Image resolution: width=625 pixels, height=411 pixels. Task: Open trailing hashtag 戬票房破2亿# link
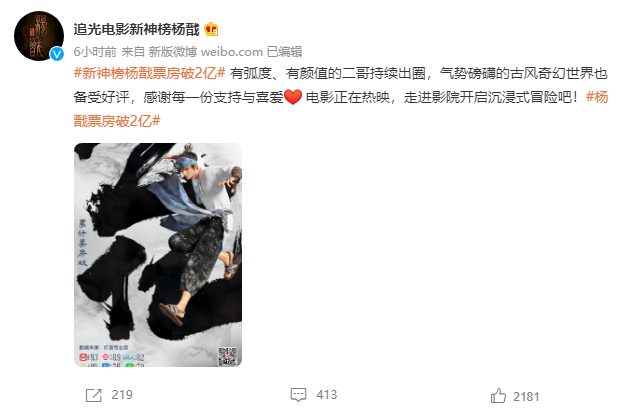(117, 121)
